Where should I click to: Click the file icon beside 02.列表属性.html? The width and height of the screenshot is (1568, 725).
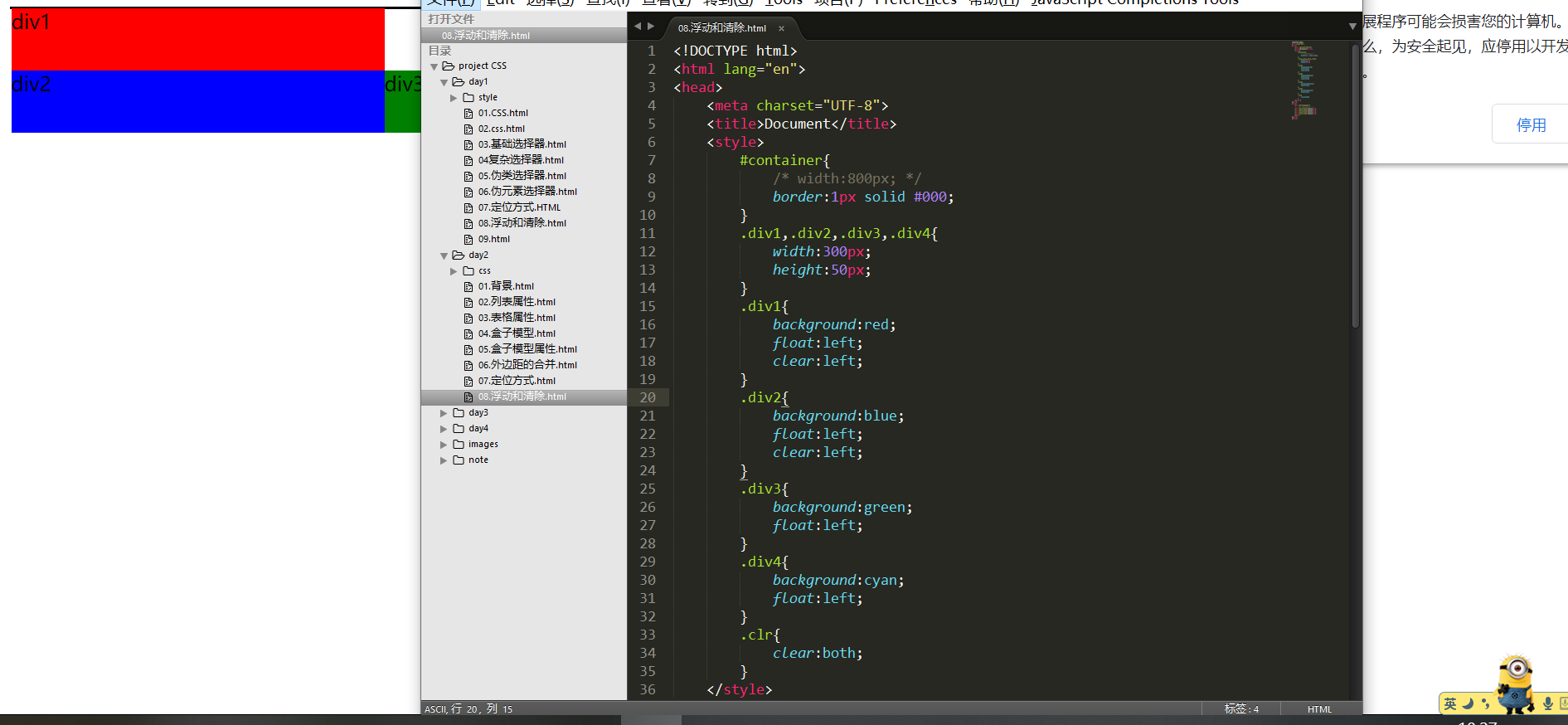click(468, 303)
